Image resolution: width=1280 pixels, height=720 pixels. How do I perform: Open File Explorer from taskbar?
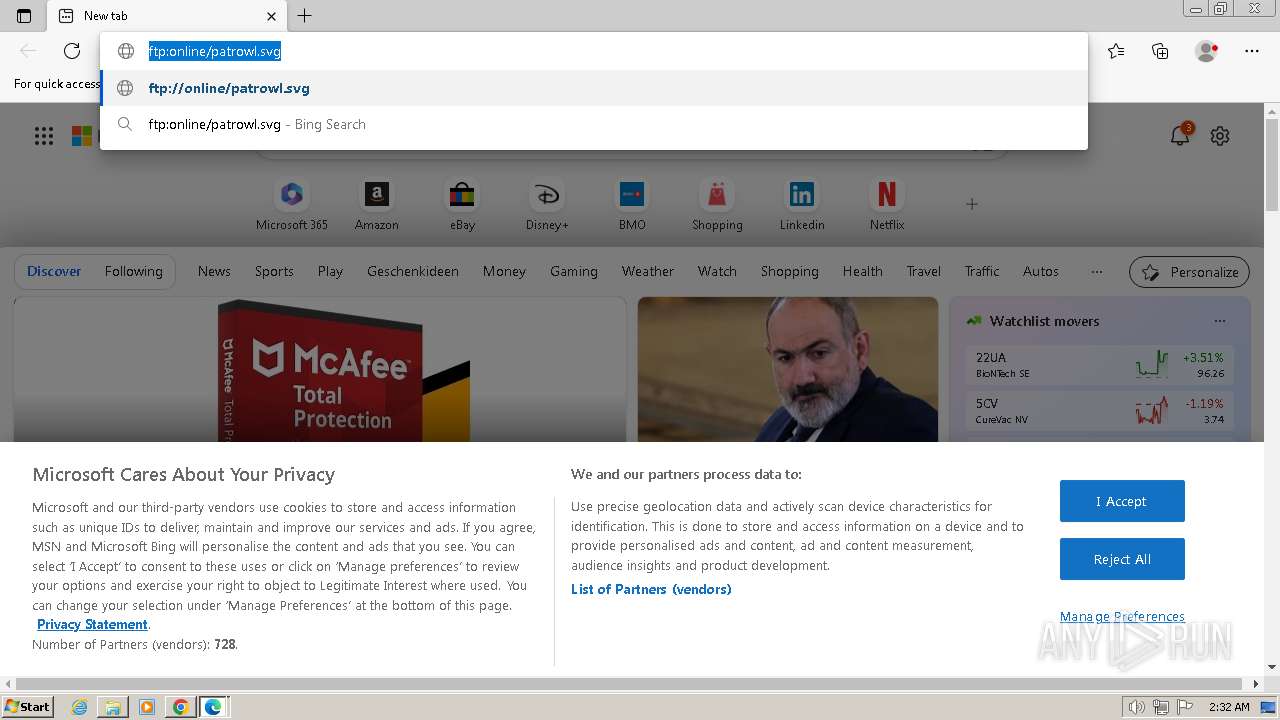click(113, 707)
